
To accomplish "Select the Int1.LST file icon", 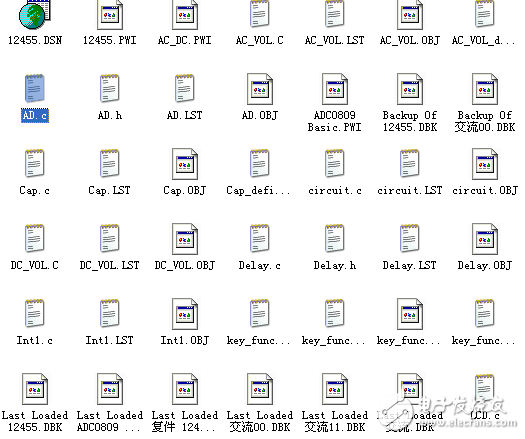I will (109, 313).
